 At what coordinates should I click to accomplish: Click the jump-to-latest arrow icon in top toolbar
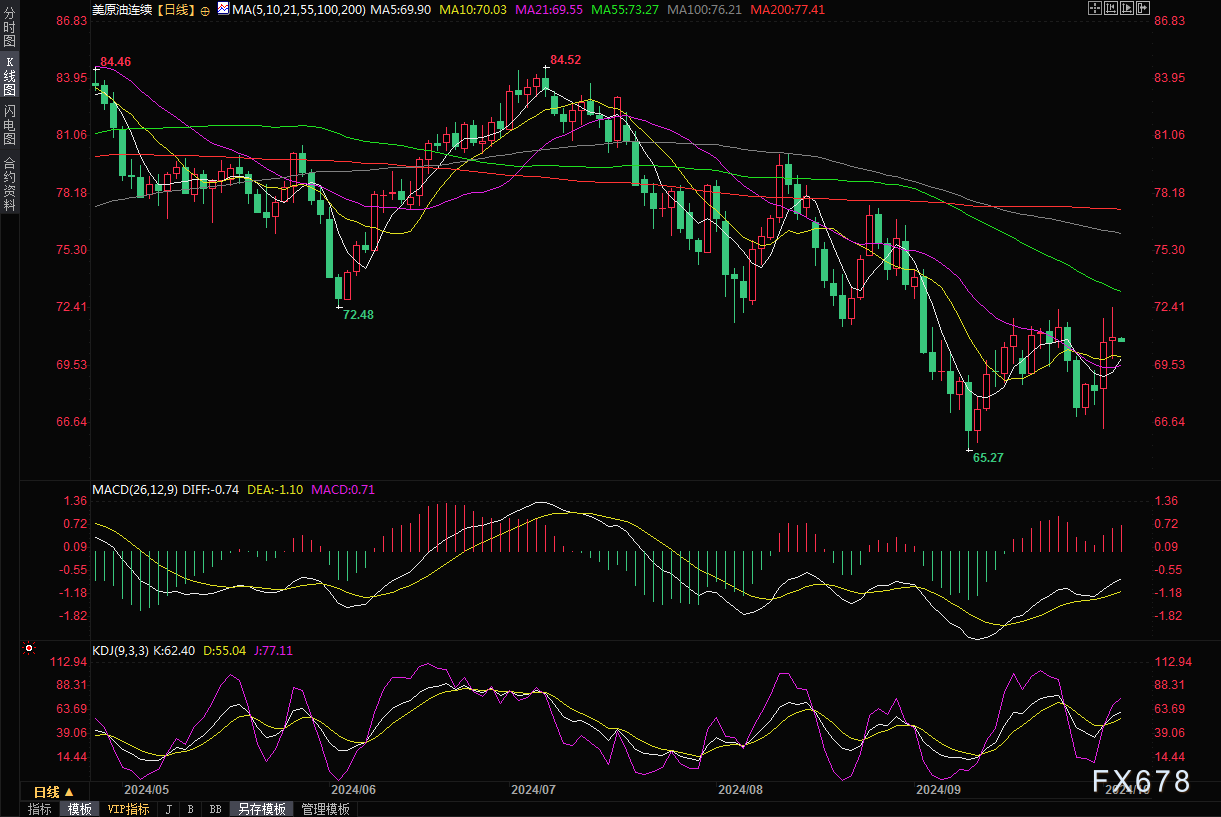pyautogui.click(x=1143, y=8)
